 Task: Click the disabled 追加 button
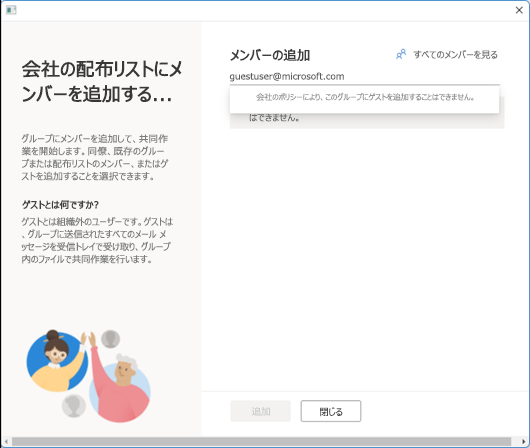pyautogui.click(x=261, y=411)
